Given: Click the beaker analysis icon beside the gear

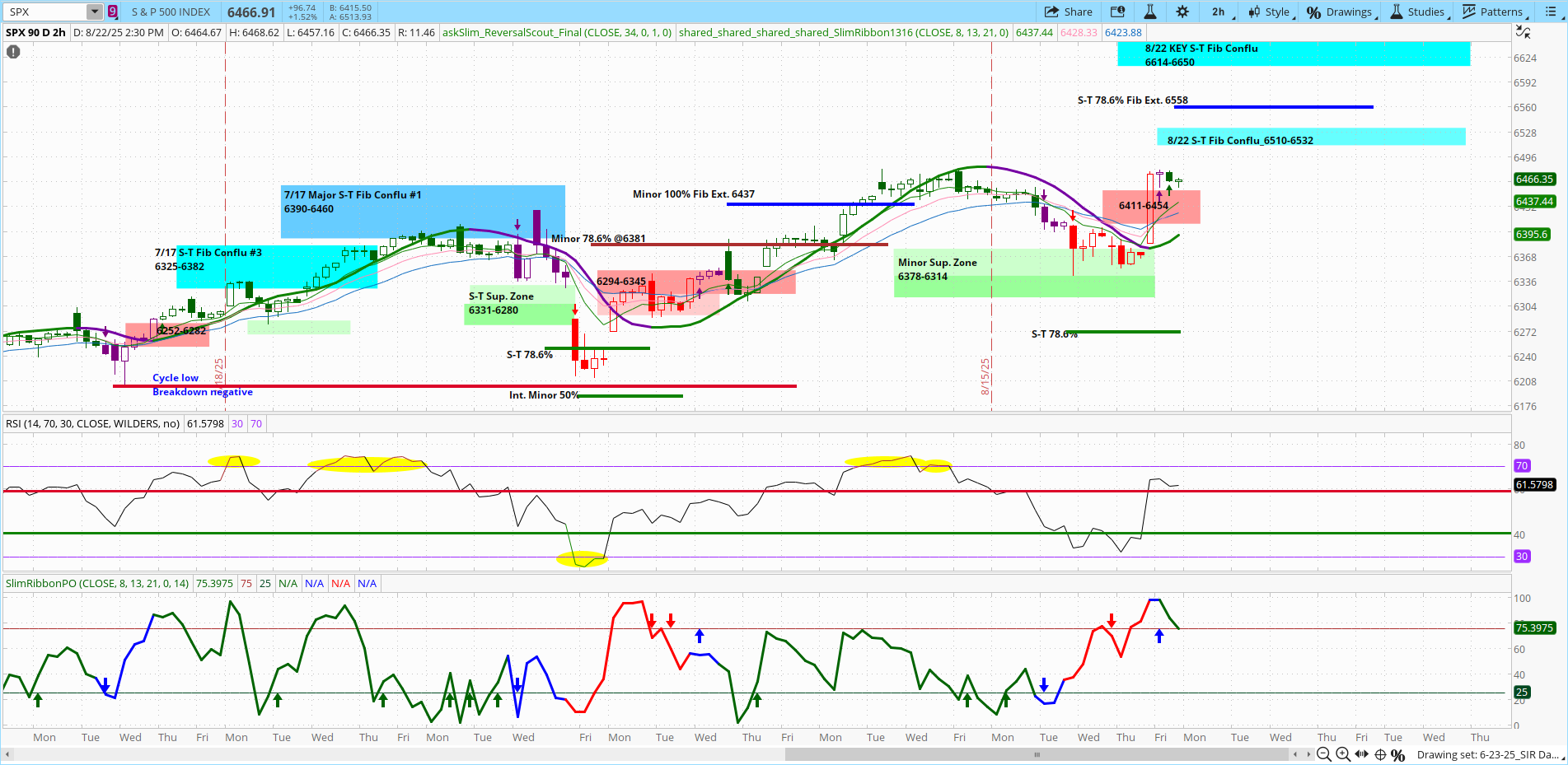Looking at the screenshot, I should pyautogui.click(x=1150, y=12).
